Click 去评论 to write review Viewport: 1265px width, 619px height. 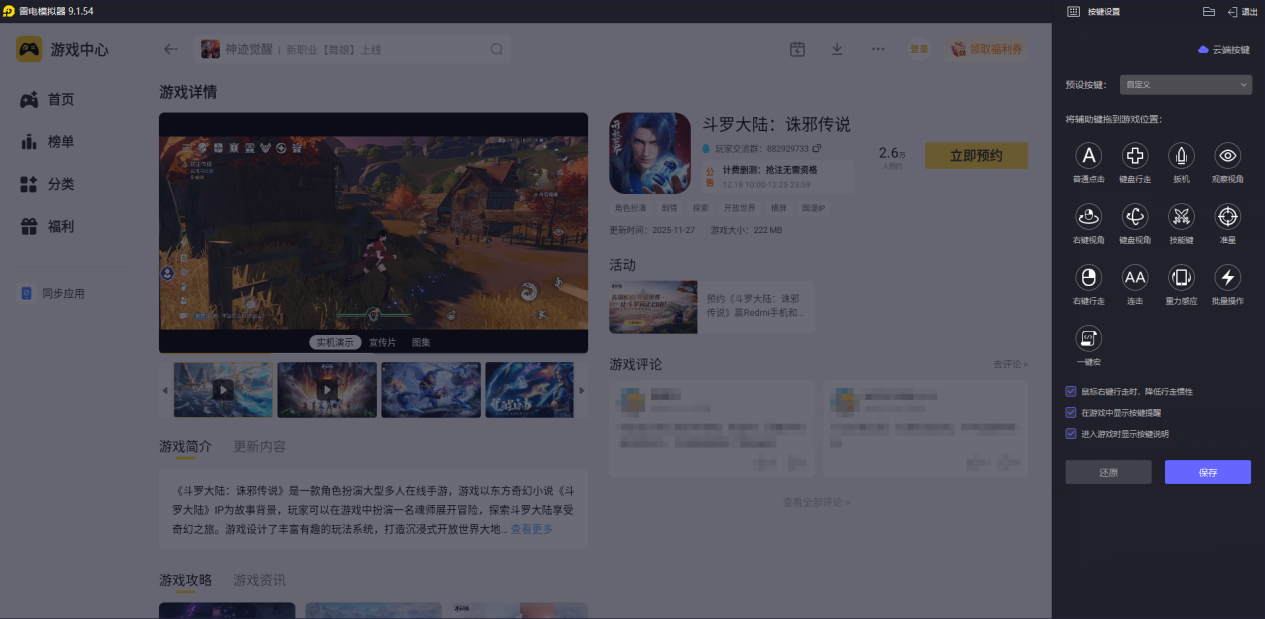(1010, 365)
